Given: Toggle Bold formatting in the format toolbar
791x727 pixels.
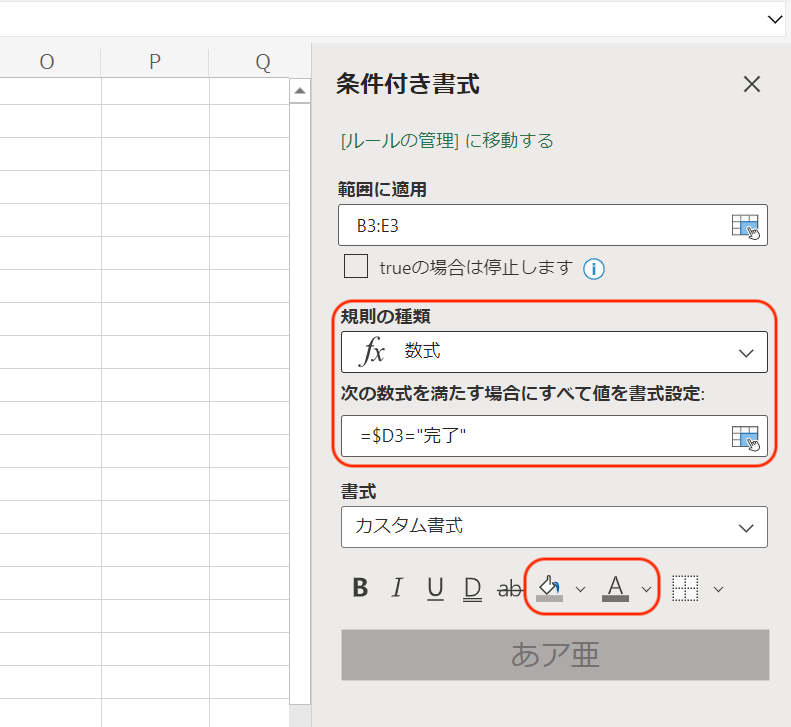Looking at the screenshot, I should 361,588.
